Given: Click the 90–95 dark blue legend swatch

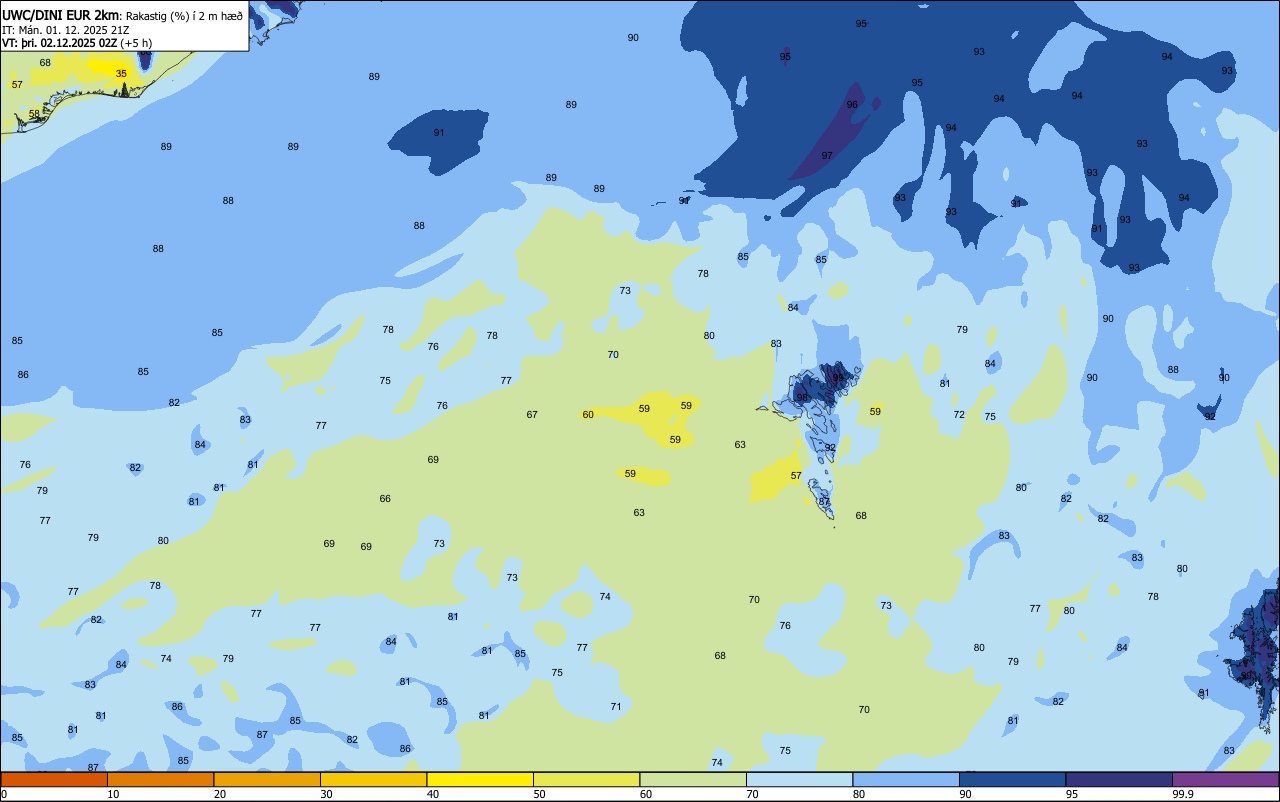Looking at the screenshot, I should coord(1012,779).
